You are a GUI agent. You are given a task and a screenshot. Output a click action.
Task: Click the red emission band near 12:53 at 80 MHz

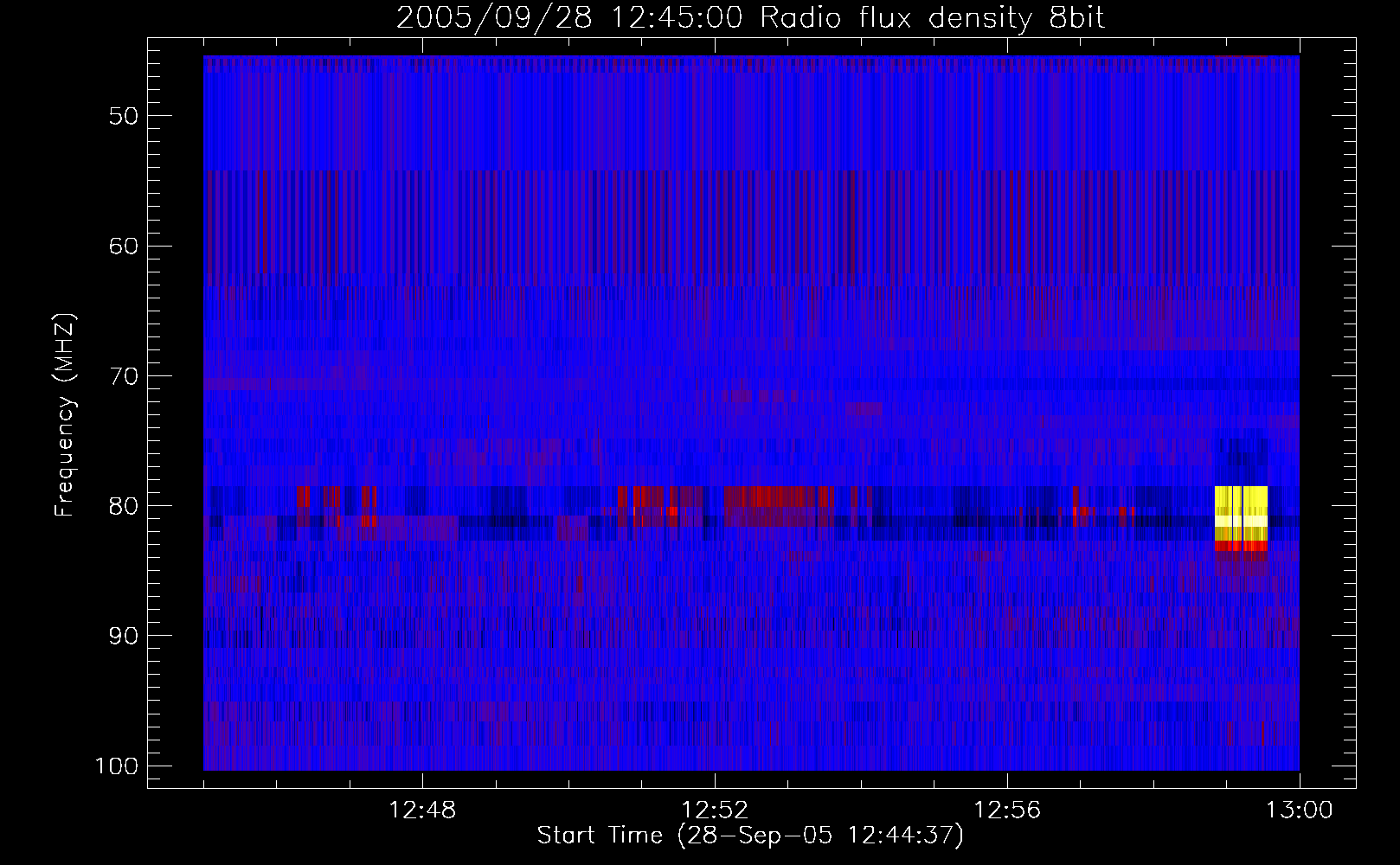coord(779,497)
